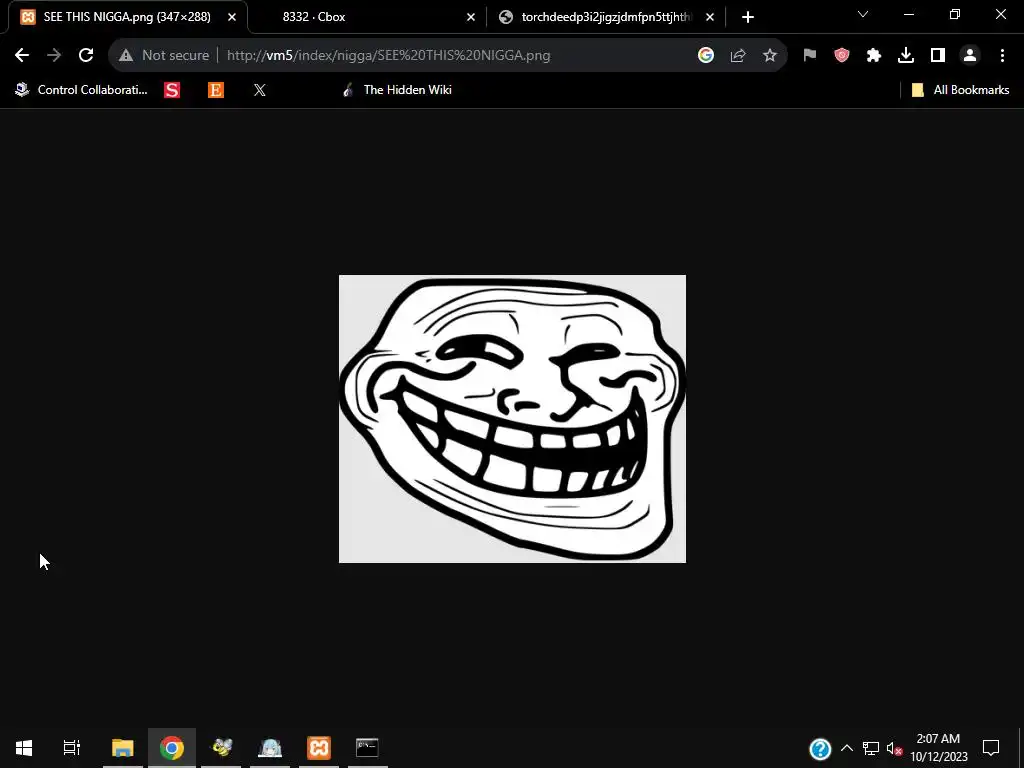Open Windows Start menu

[24, 748]
